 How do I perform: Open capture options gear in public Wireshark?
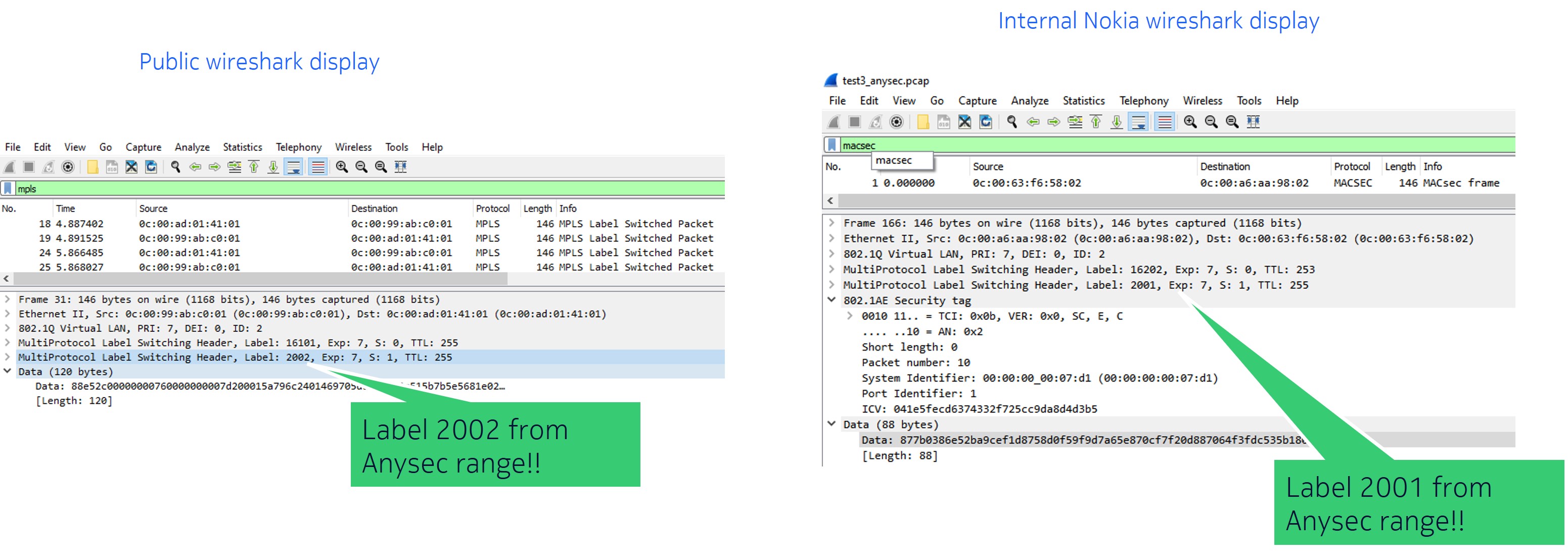(68, 167)
